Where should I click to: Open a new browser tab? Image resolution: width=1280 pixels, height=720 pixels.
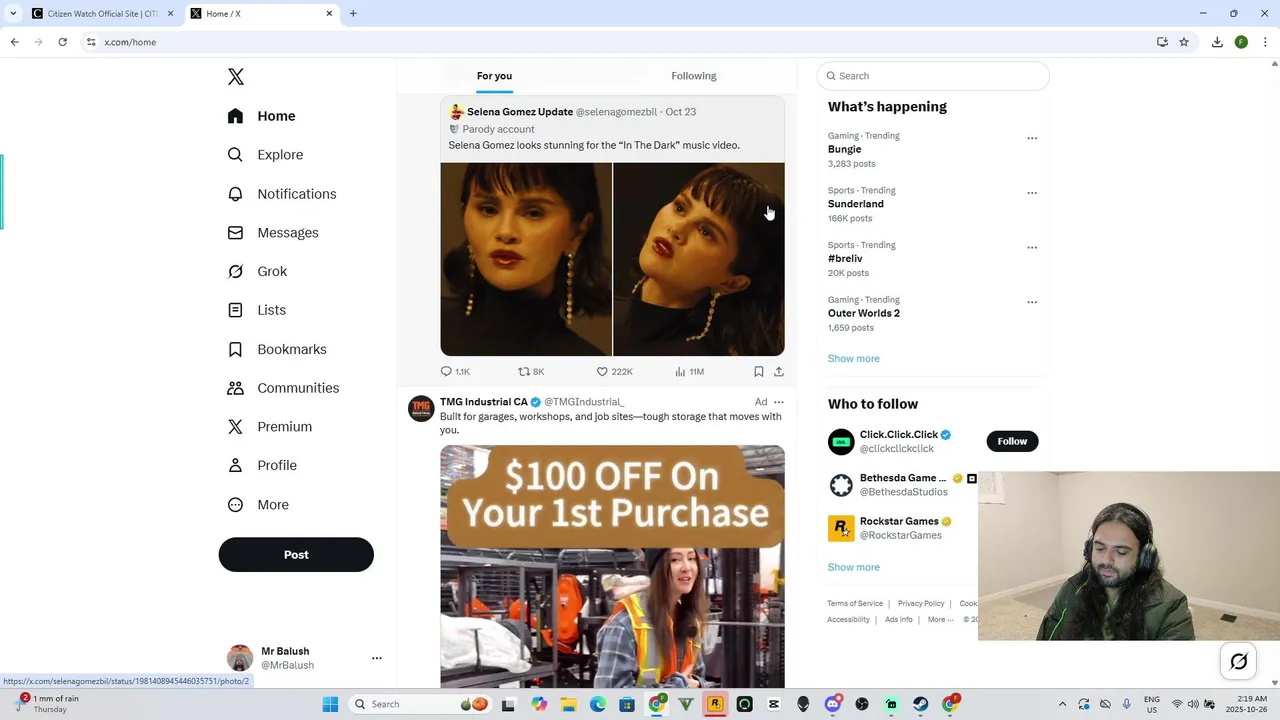(353, 14)
